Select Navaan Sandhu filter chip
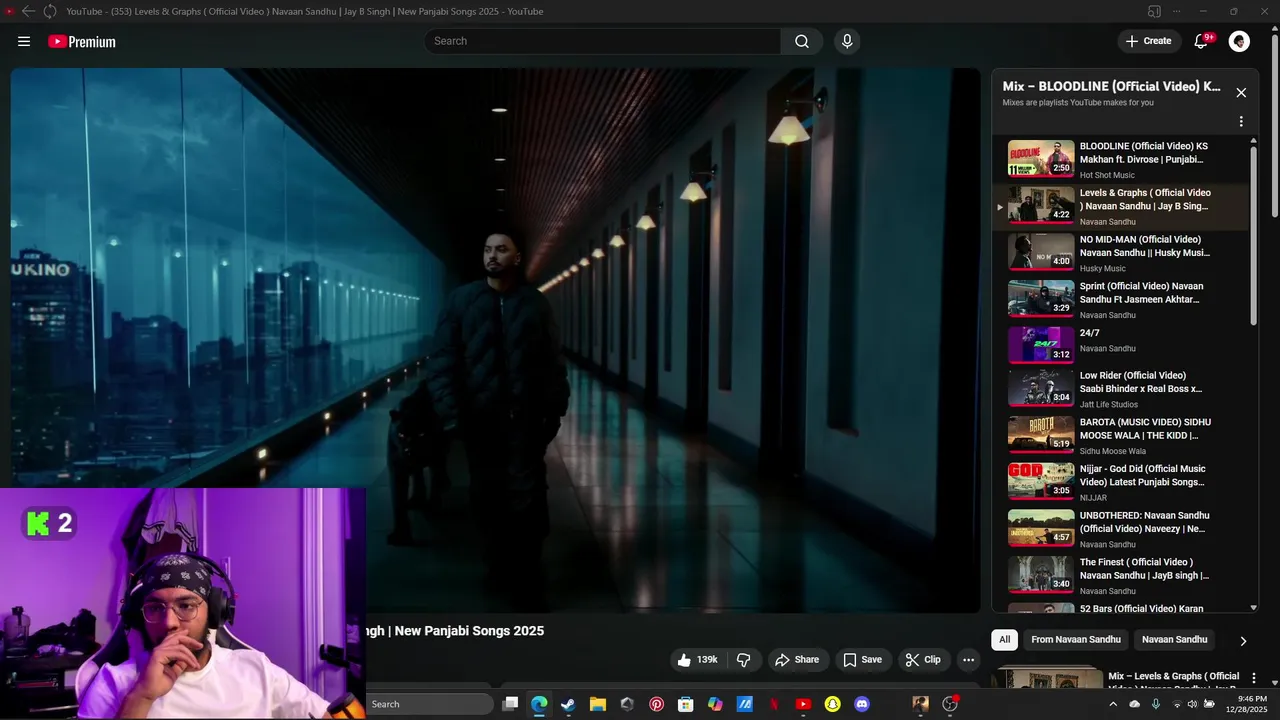 [1174, 640]
